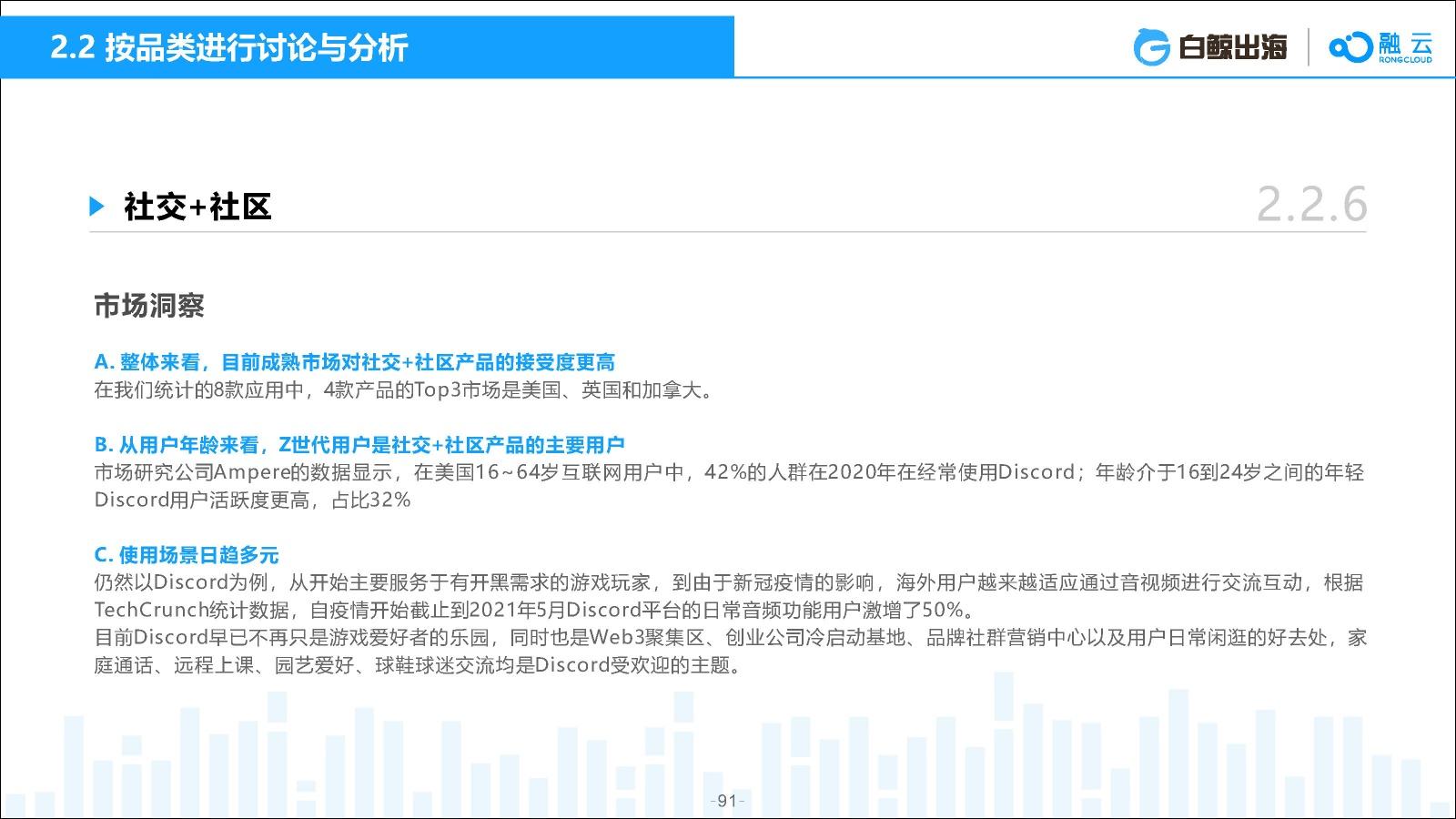Click the 白鲸出海 whale logo icon
Screen dimensions: 1456x819
[x=1151, y=47]
